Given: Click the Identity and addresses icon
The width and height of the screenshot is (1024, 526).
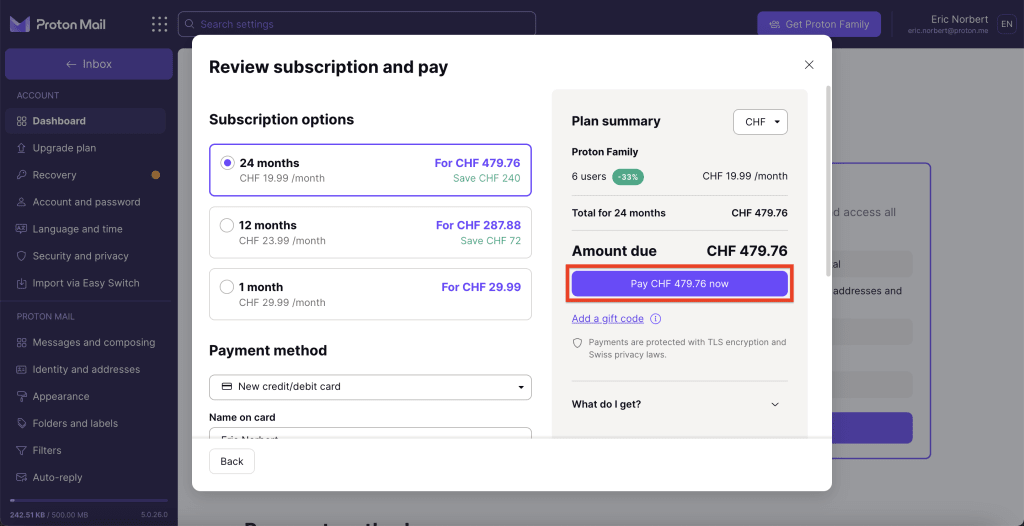Looking at the screenshot, I should (21, 369).
